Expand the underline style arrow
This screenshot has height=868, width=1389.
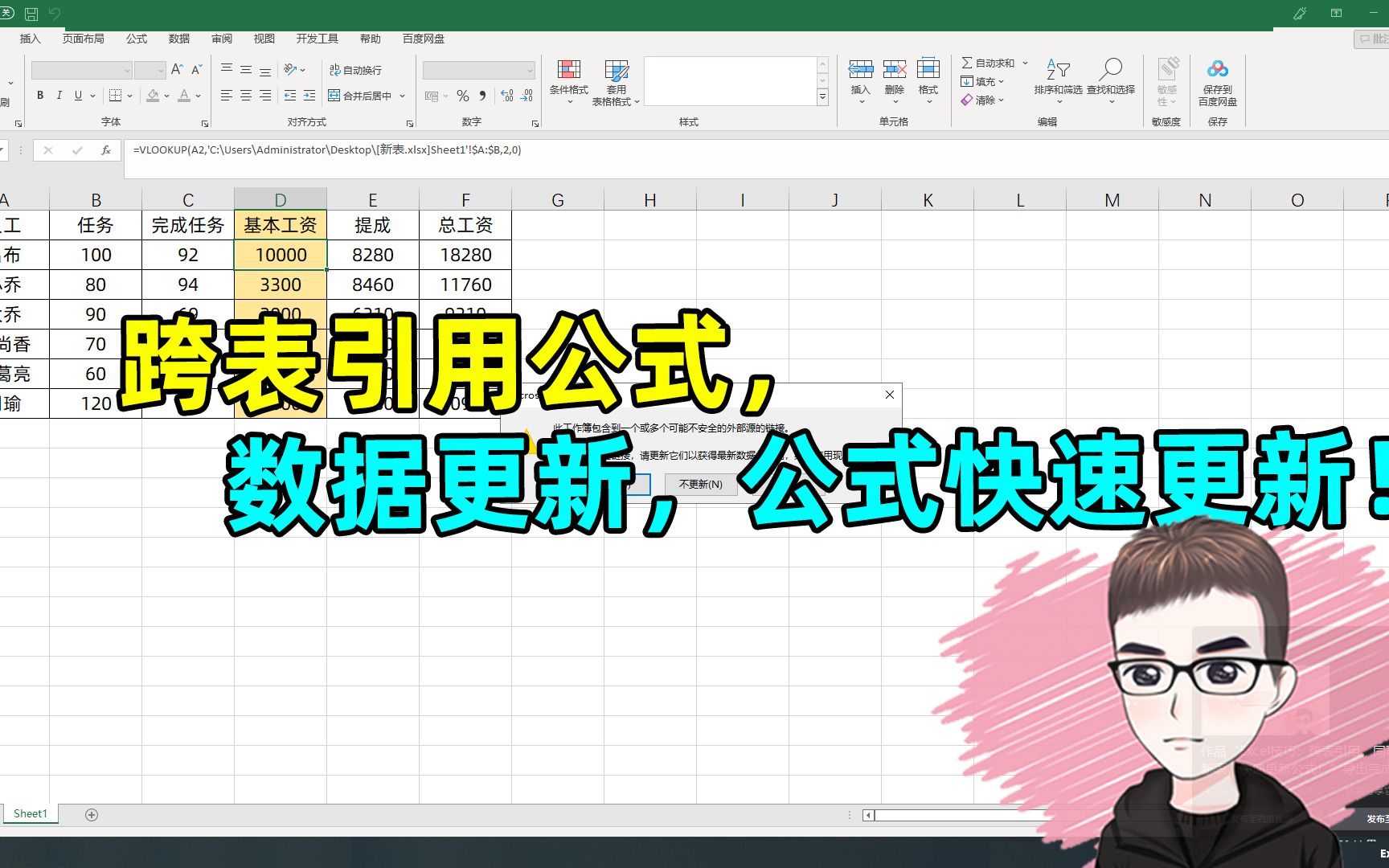(93, 96)
